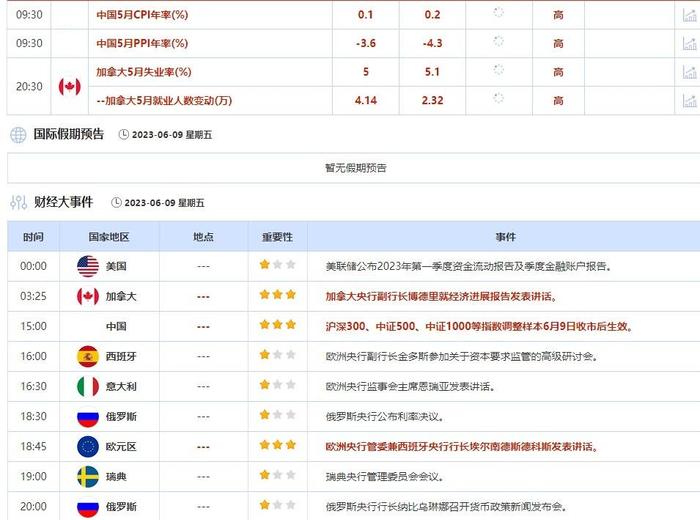This screenshot has height=520, width=700.
Task: Click the Spain flag in the 16:00 row
Action: [88, 356]
